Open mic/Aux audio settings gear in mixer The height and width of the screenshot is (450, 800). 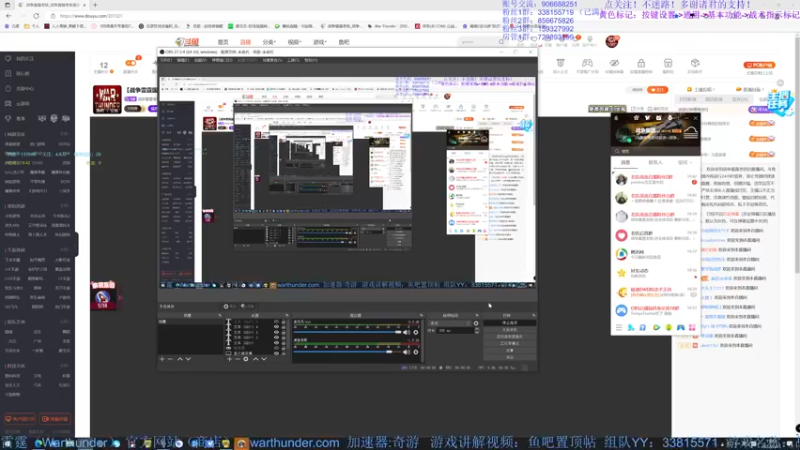tap(416, 333)
